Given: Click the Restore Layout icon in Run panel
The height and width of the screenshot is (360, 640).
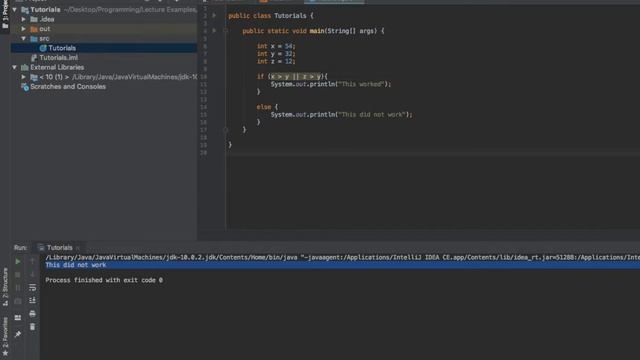Looking at the screenshot, I should click(18, 317).
